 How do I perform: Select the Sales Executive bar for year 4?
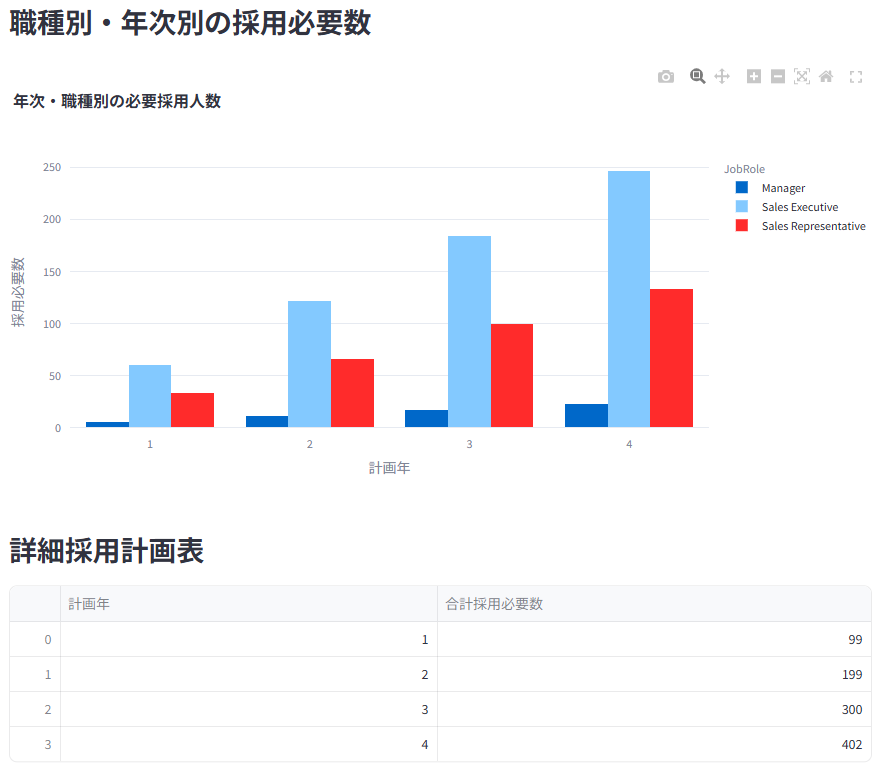pyautogui.click(x=628, y=299)
